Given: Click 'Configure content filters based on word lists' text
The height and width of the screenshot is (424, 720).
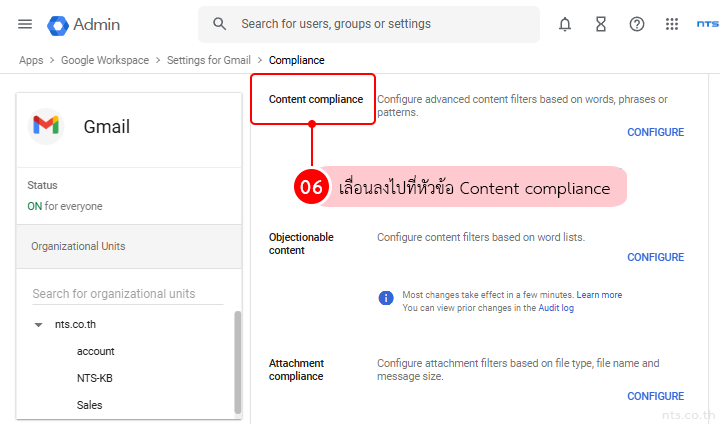Looking at the screenshot, I should 481,237.
